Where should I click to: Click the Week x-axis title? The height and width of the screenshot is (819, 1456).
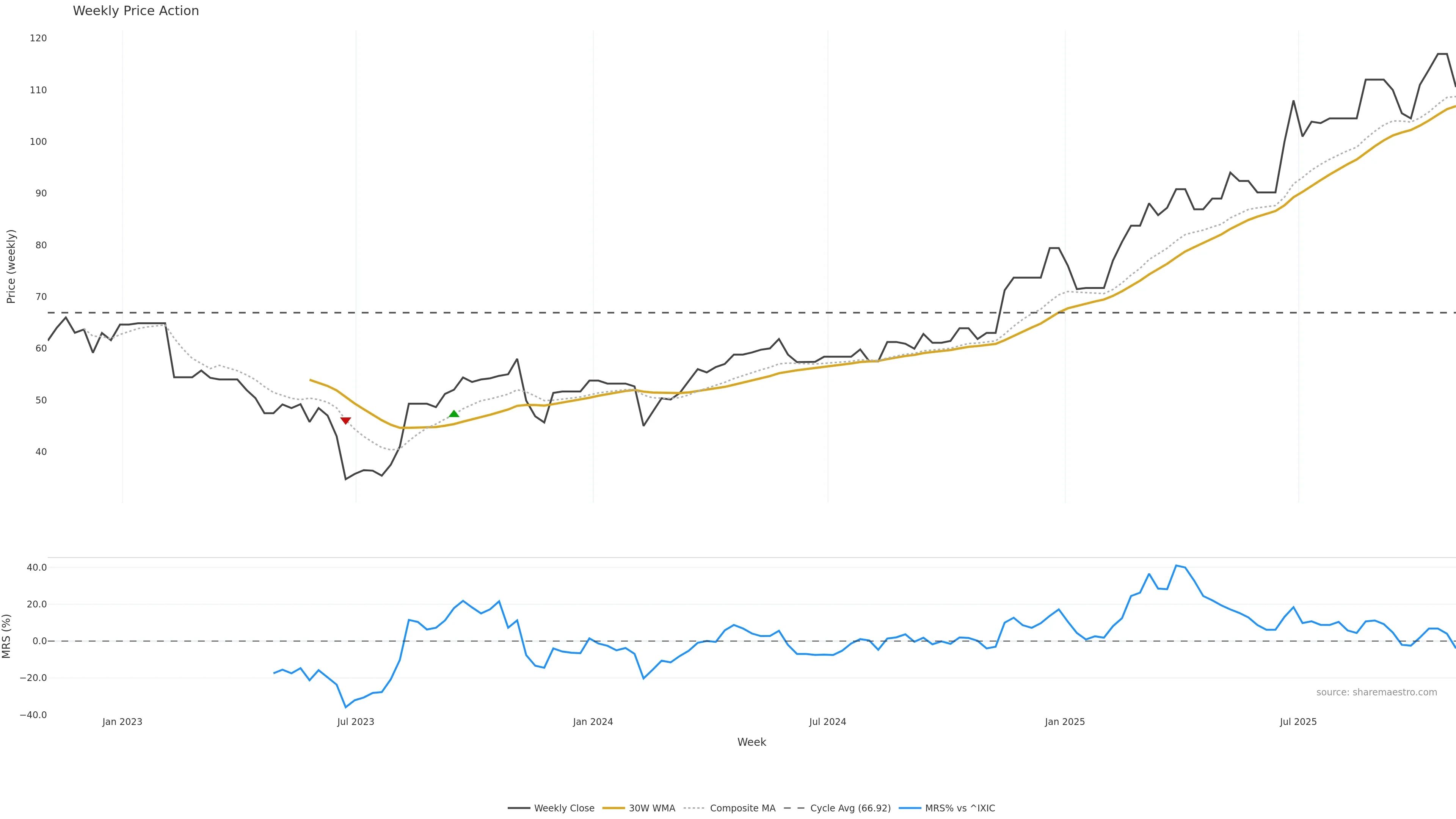click(751, 742)
